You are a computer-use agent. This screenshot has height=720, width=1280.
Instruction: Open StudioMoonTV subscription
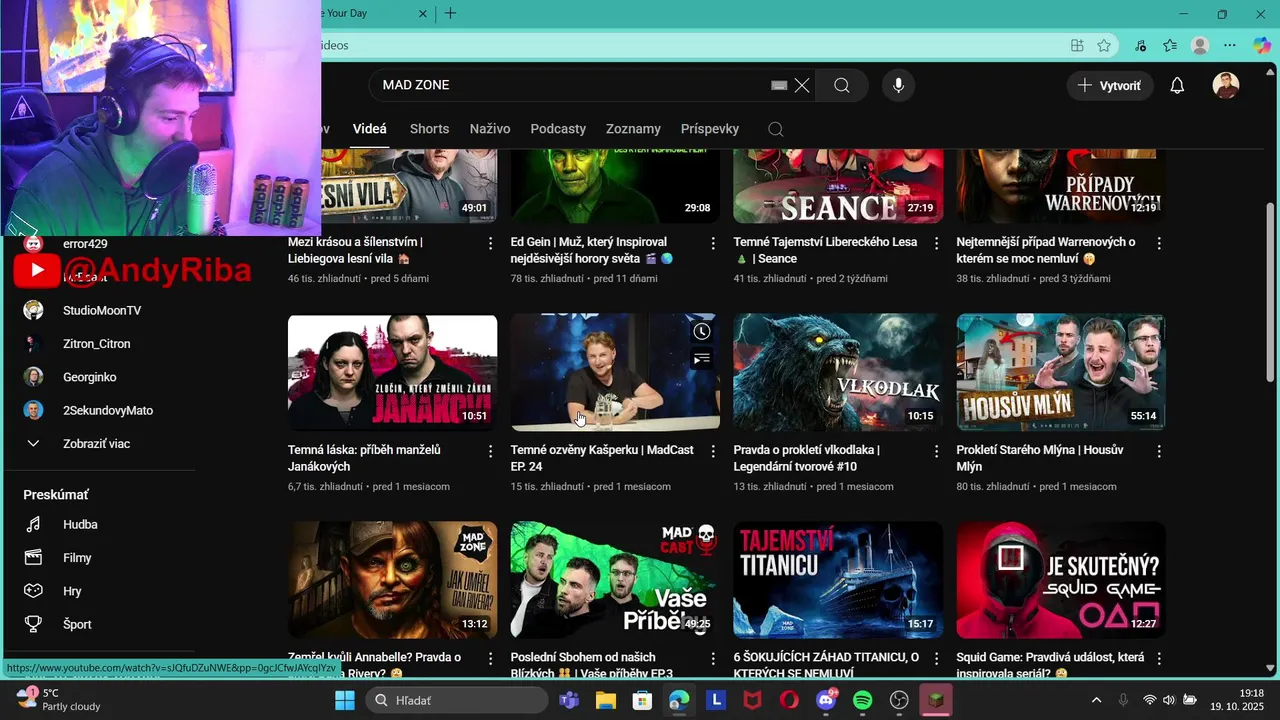[100, 311]
